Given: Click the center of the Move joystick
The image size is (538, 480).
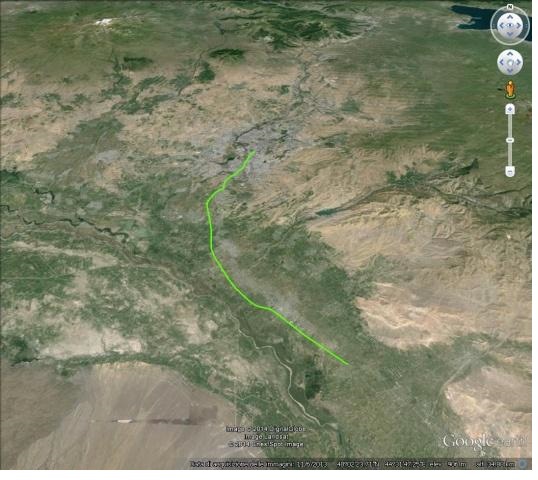Looking at the screenshot, I should tap(510, 62).
